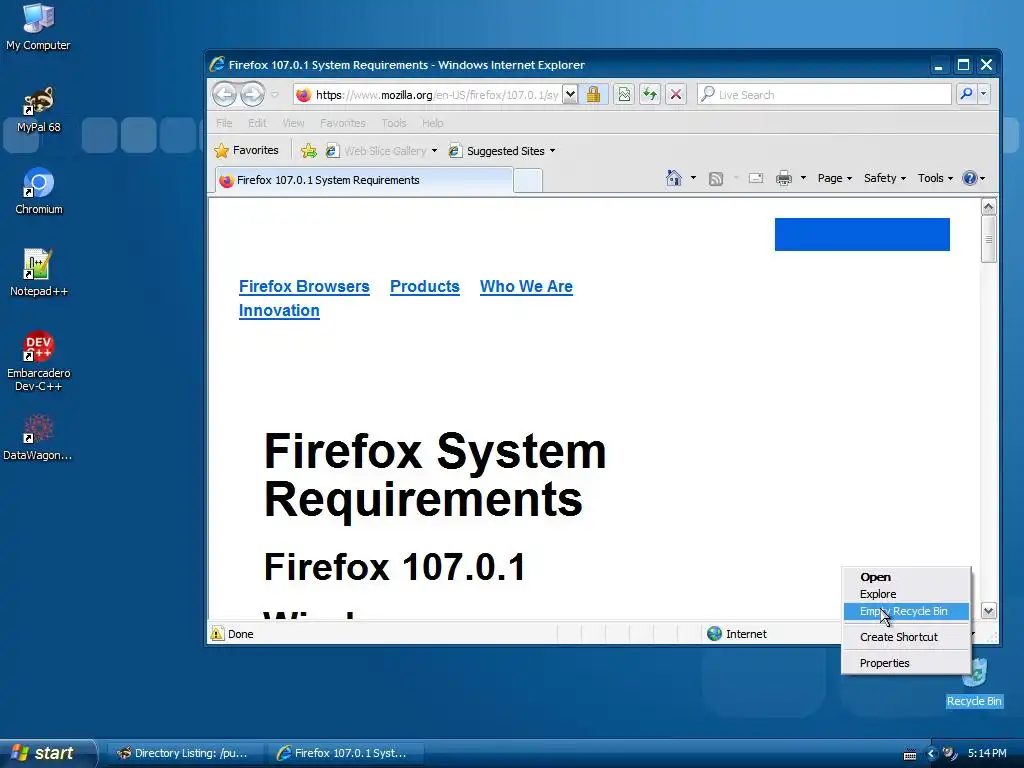Choose Properties in the context menu
Viewport: 1024px width, 768px height.
(x=906, y=663)
